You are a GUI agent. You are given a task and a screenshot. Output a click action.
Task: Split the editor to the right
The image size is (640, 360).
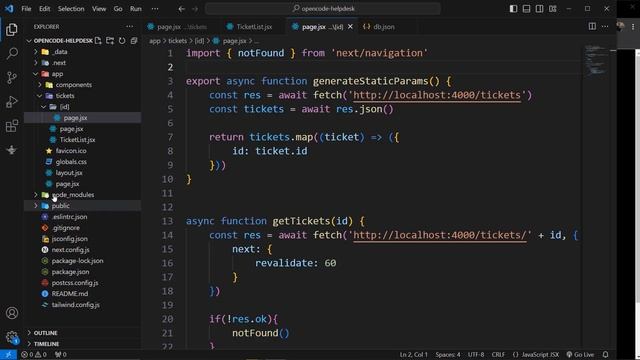pos(592,27)
